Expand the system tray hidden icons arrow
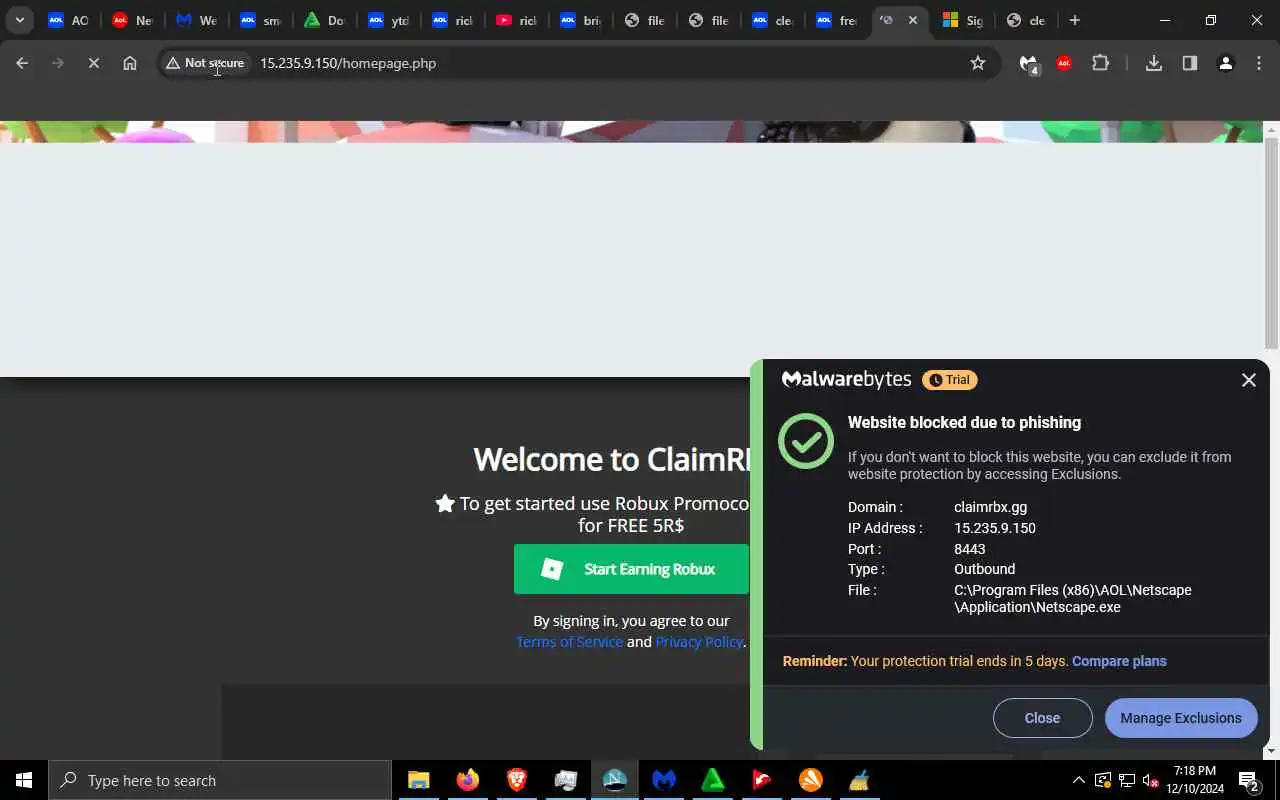 click(1078, 780)
